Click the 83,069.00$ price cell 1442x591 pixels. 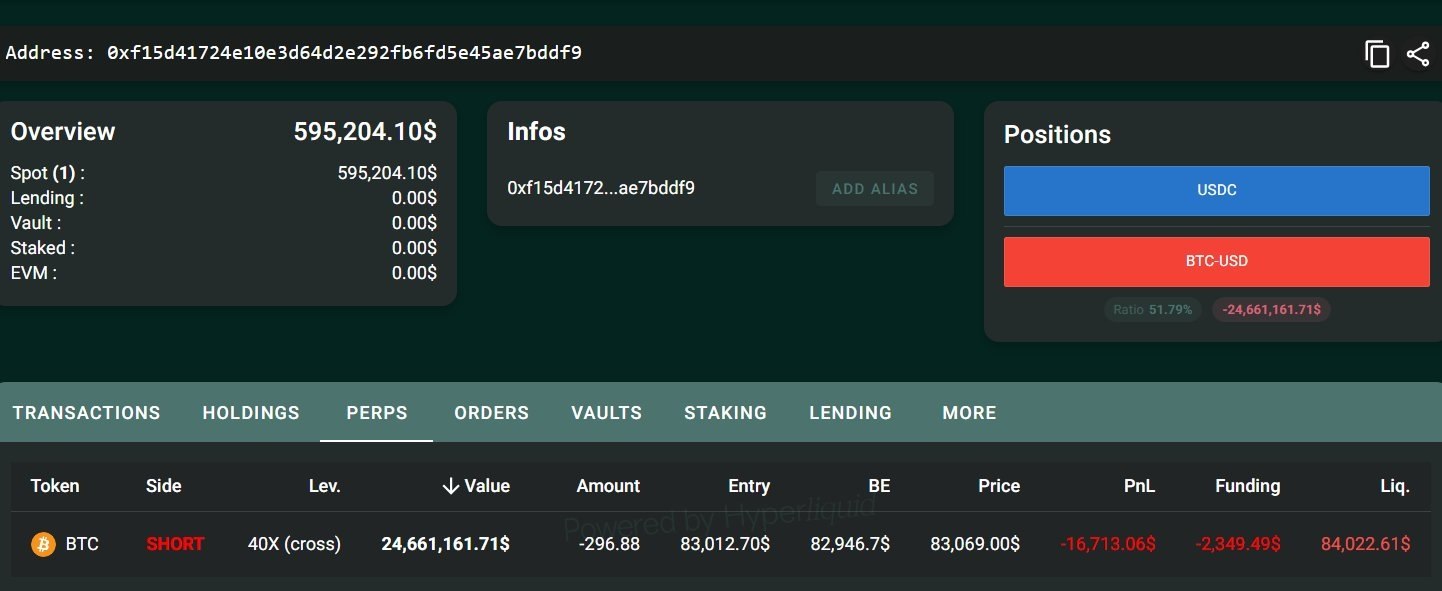975,544
